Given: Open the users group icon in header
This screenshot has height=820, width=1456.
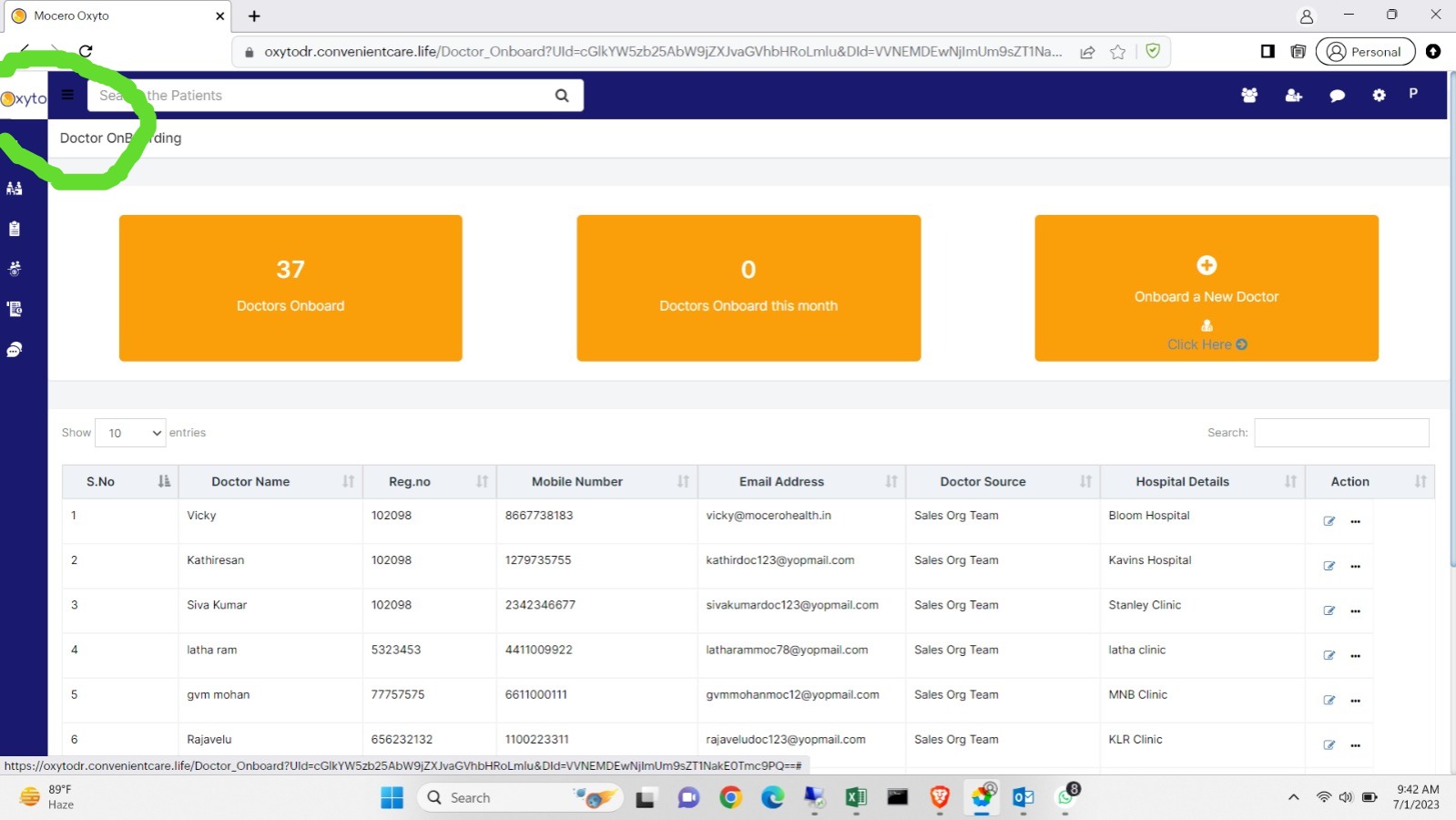Looking at the screenshot, I should (x=1249, y=95).
